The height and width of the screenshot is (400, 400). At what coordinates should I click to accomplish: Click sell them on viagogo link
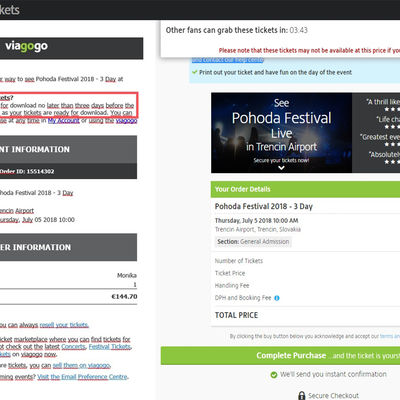pos(81,365)
